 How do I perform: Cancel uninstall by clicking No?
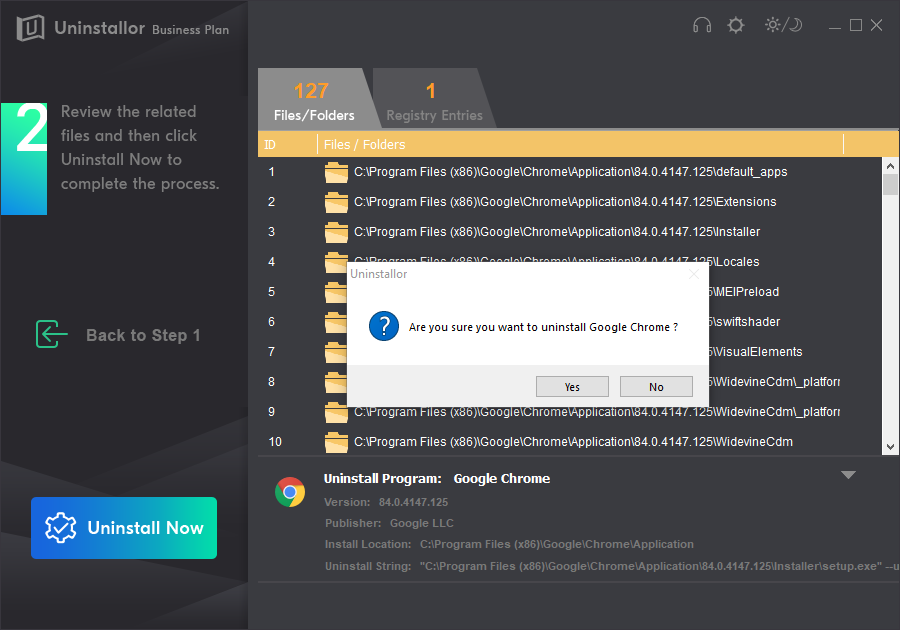click(656, 387)
